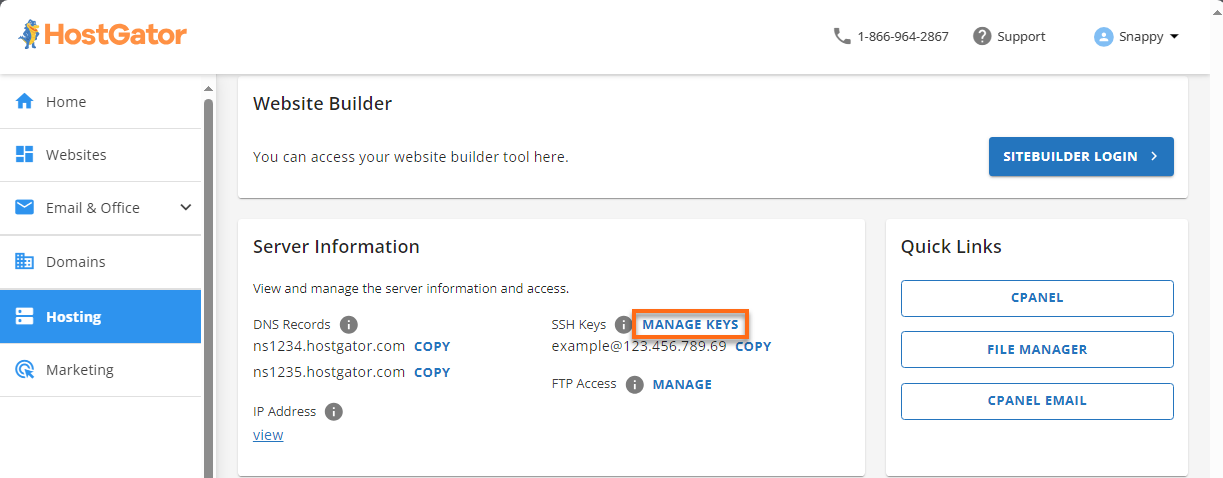Screen dimensions: 1223x478
Task: Copy the example@123.456.789.69 SSH address
Action: coord(753,347)
